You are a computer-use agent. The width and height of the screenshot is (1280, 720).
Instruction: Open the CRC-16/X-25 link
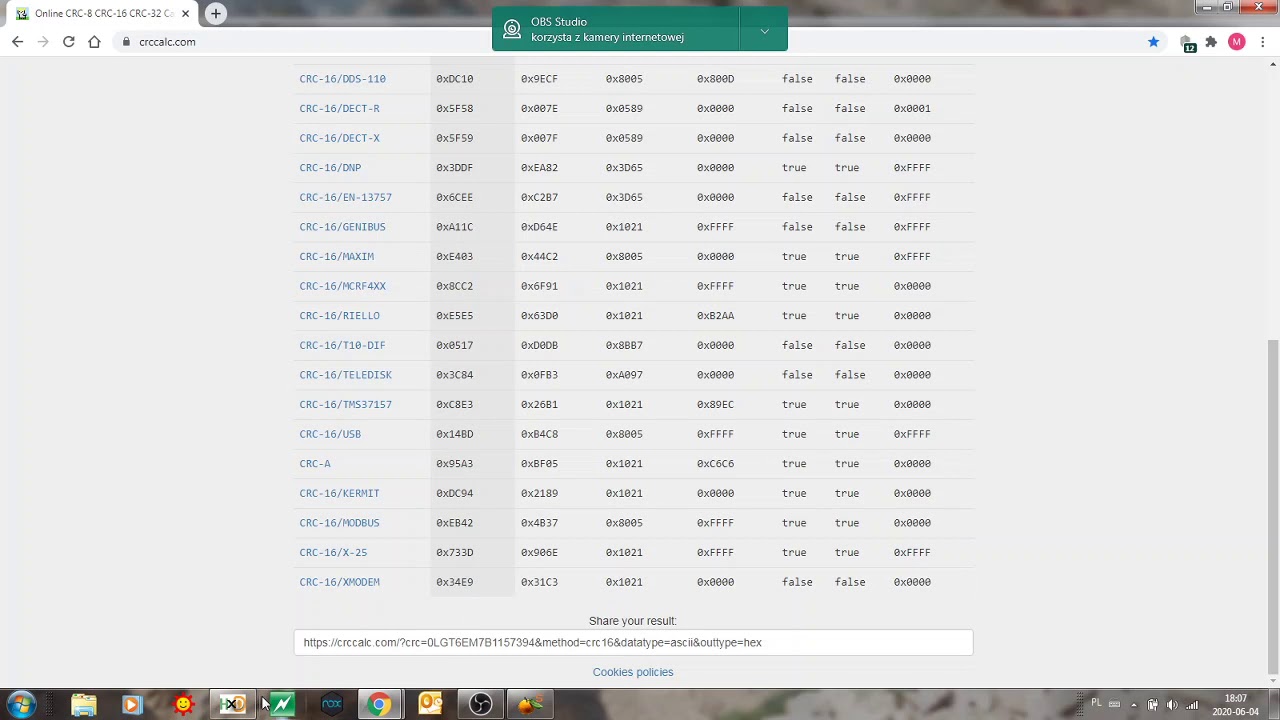[x=333, y=552]
